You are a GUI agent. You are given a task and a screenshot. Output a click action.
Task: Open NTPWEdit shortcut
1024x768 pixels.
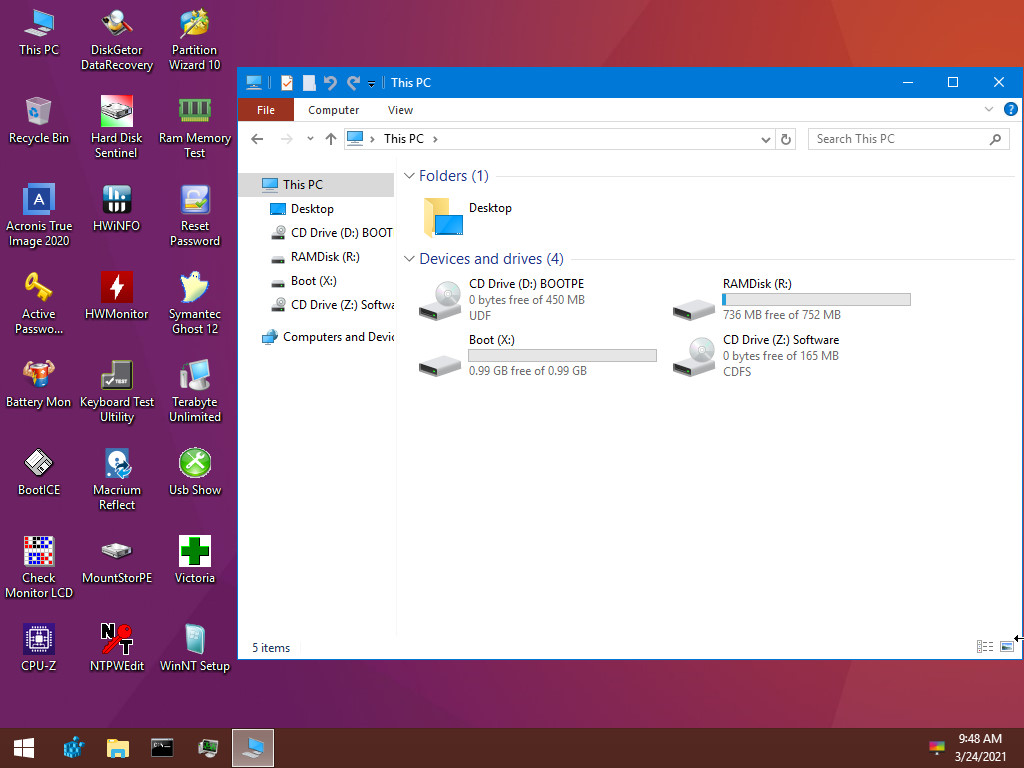click(117, 648)
